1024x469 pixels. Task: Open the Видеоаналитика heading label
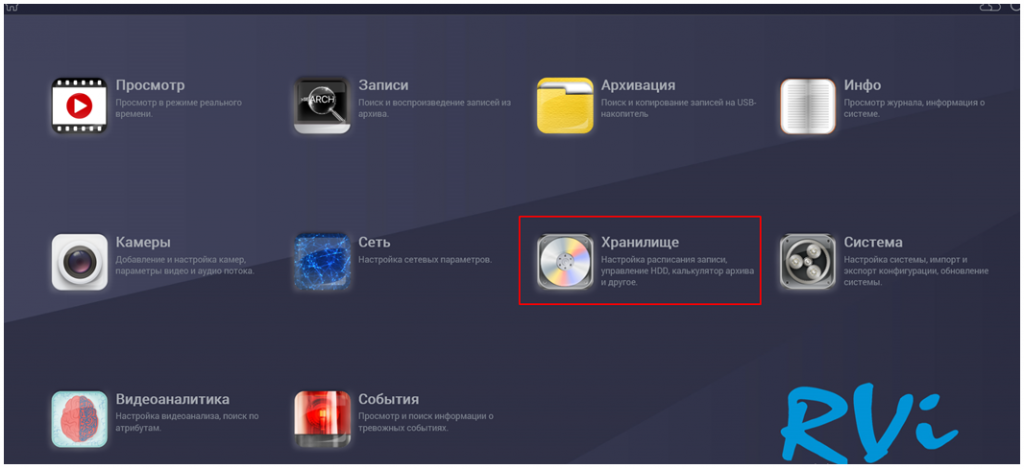(172, 399)
